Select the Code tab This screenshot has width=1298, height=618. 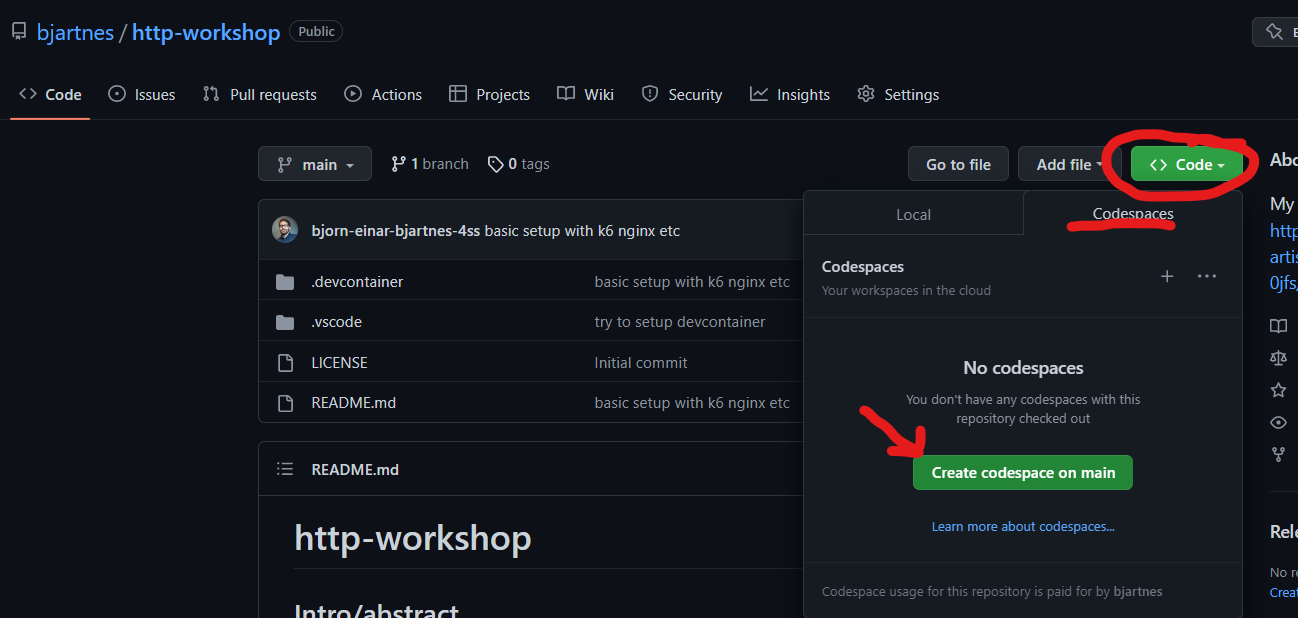(50, 94)
